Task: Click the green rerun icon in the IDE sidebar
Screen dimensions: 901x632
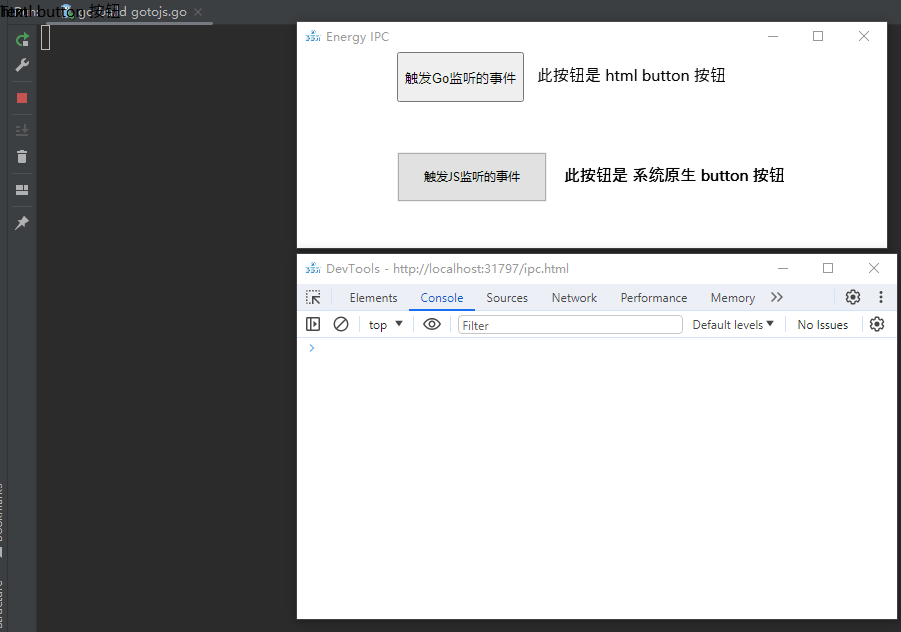Action: 22,40
